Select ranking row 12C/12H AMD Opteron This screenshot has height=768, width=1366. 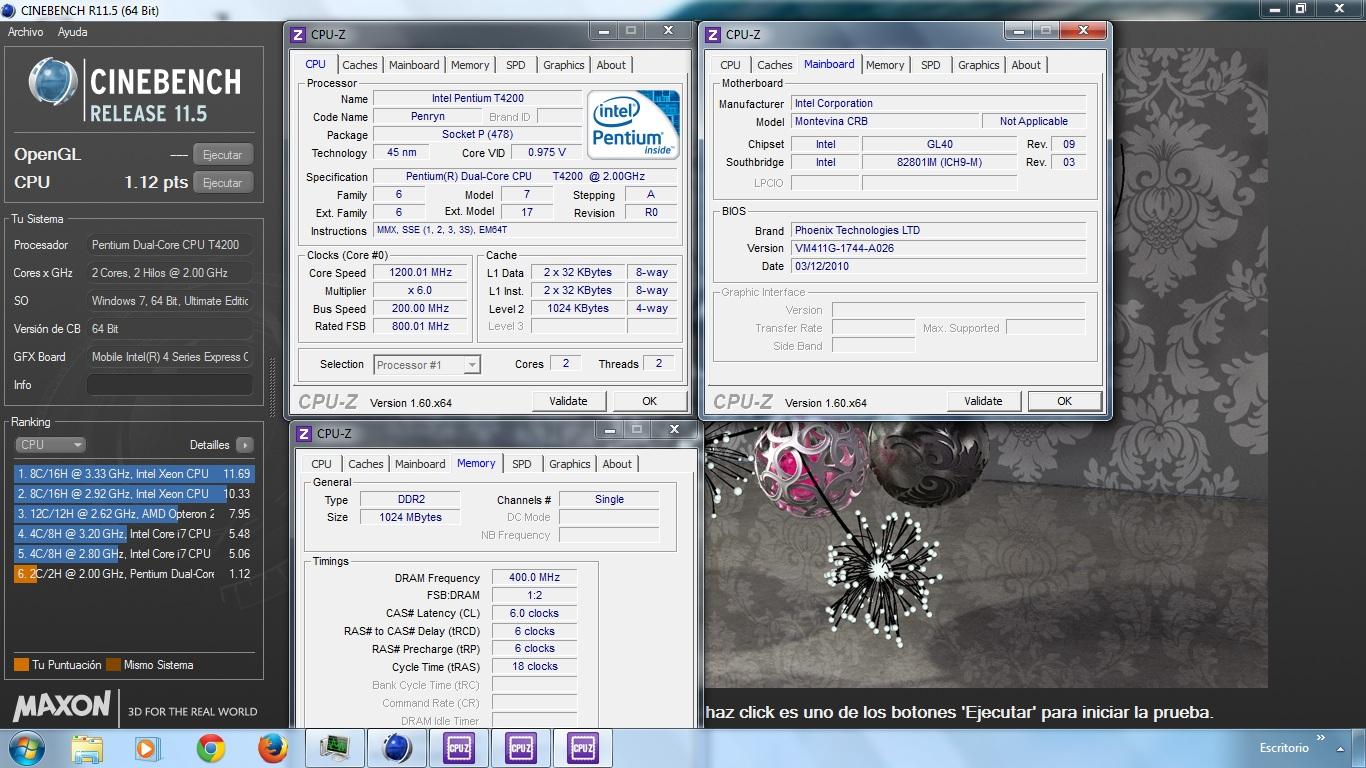(x=134, y=514)
